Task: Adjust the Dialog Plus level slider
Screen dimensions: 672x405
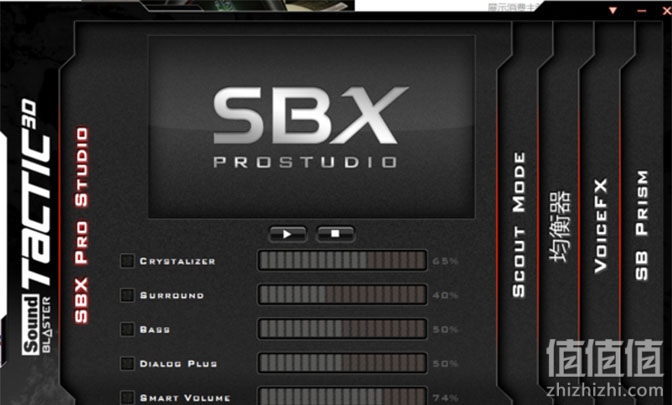Action: [342, 363]
